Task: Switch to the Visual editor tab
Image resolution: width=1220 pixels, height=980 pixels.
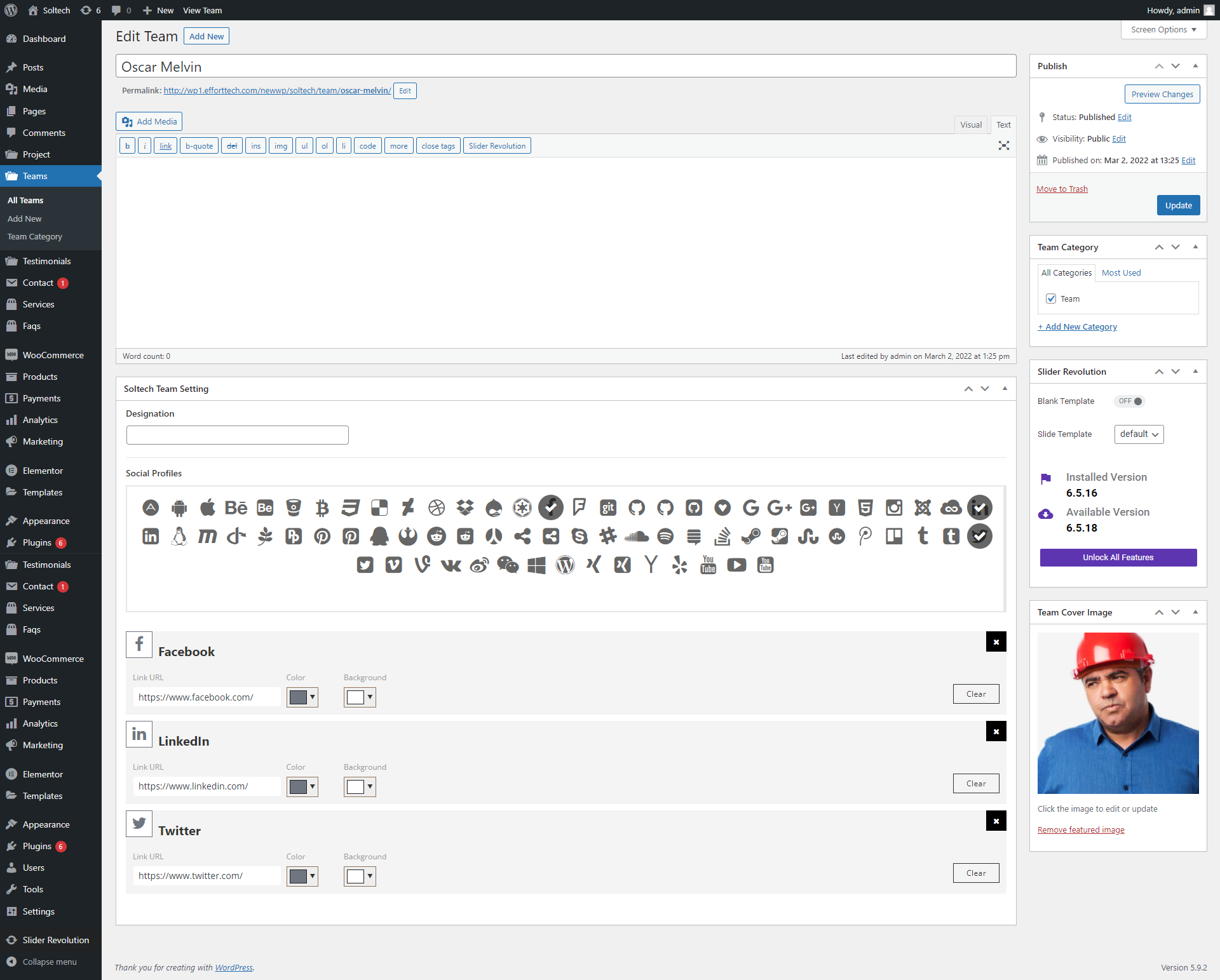Action: click(970, 124)
